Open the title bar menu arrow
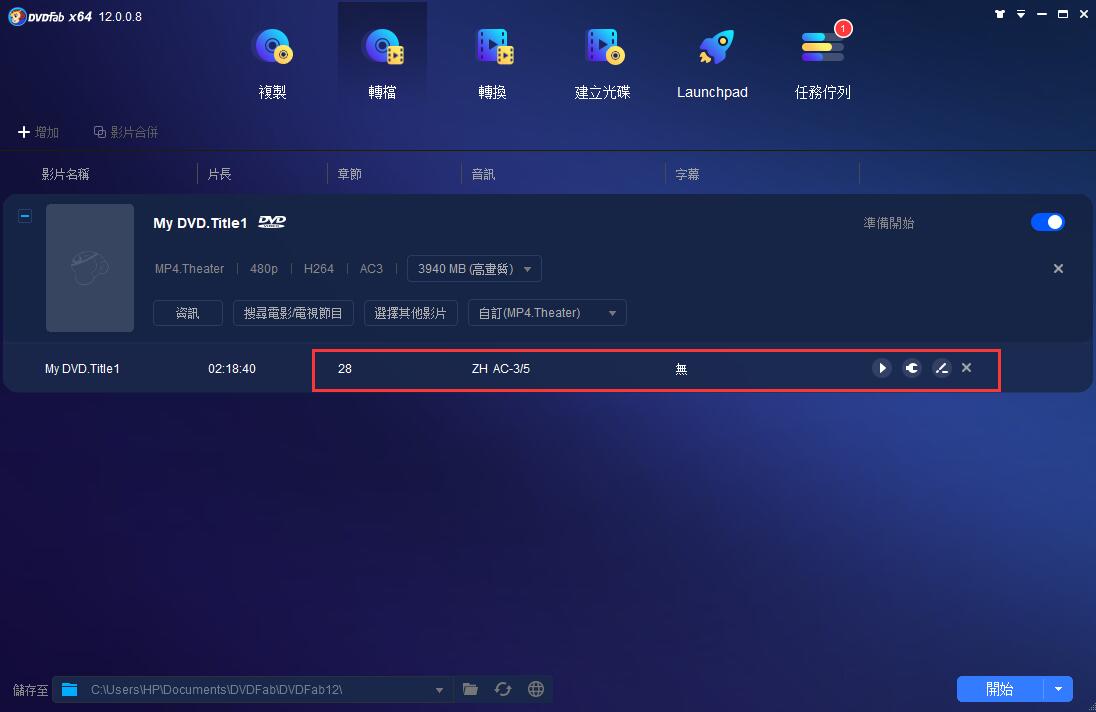Image resolution: width=1096 pixels, height=712 pixels. [1021, 14]
